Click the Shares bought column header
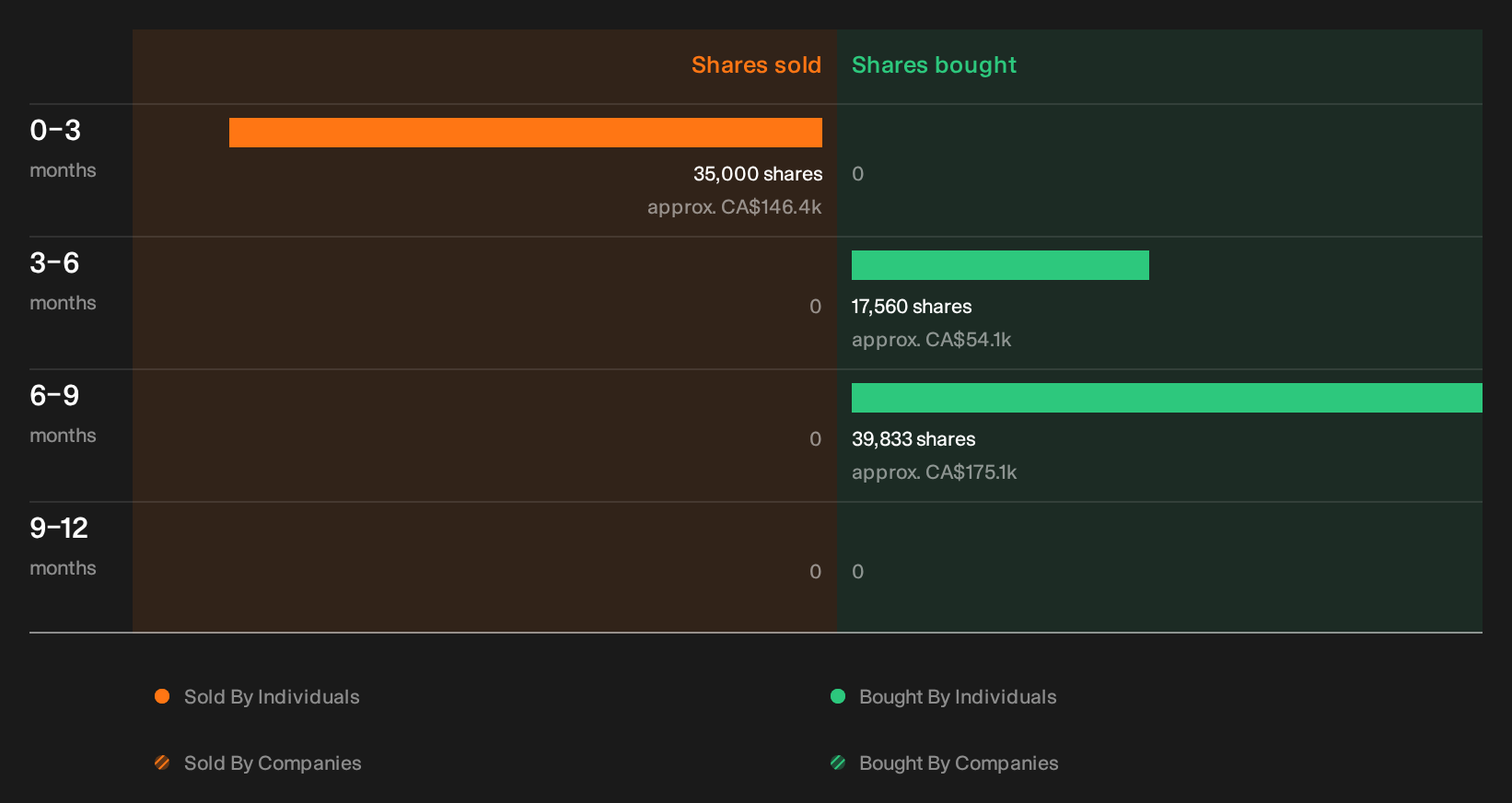The image size is (1512, 803). point(934,65)
